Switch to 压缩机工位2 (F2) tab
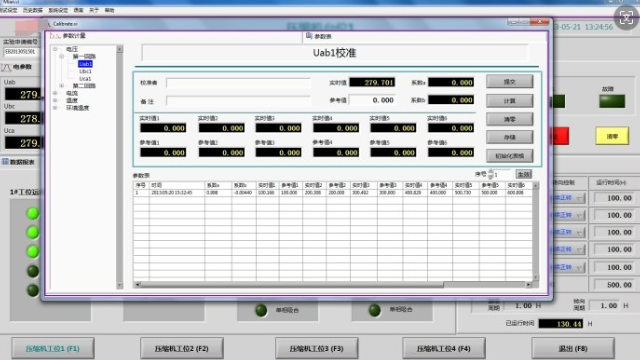Viewport: 640px width, 360px height. tap(182, 349)
